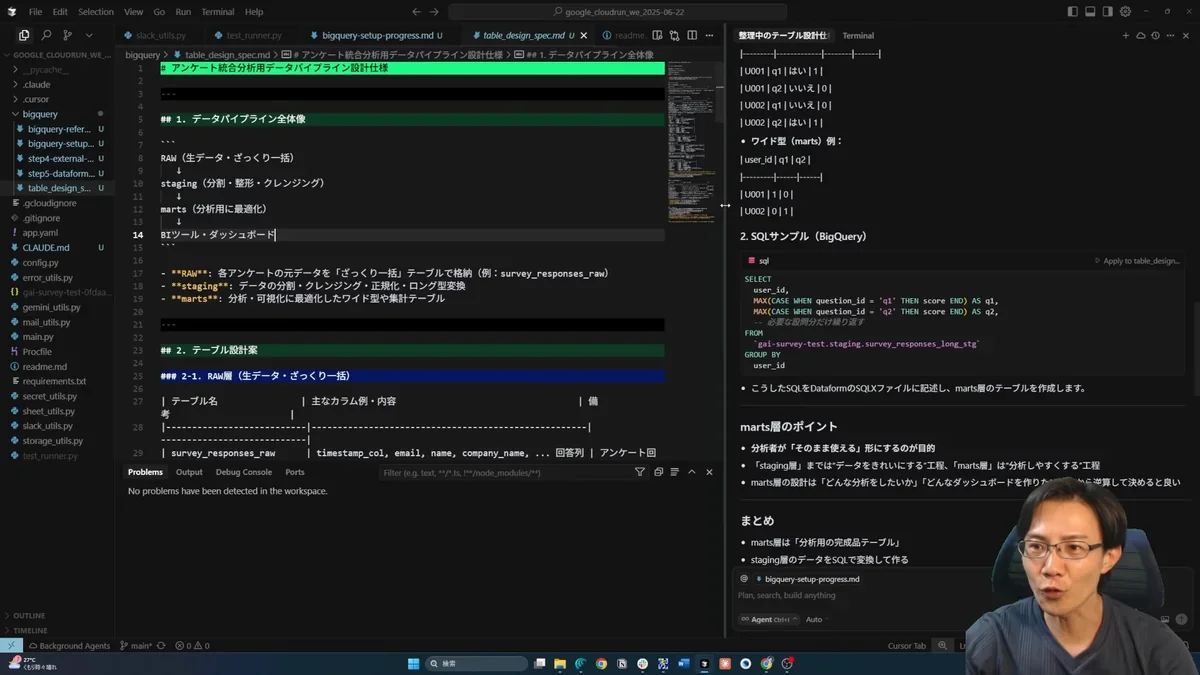Click the navigate back arrow
This screenshot has width=1200, height=675.
pyautogui.click(x=417, y=12)
